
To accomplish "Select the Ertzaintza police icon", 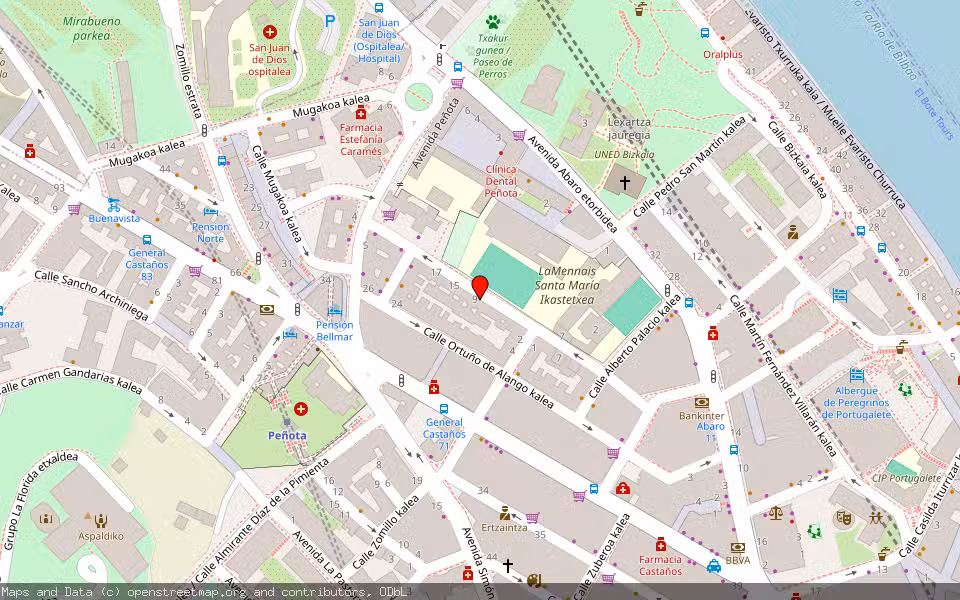I will tap(505, 513).
